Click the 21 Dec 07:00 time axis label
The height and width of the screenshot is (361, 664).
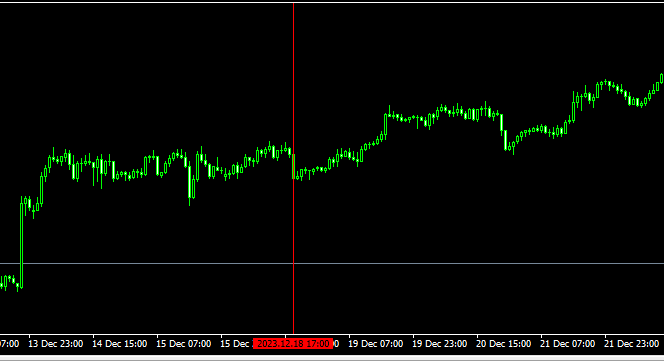click(x=567, y=344)
